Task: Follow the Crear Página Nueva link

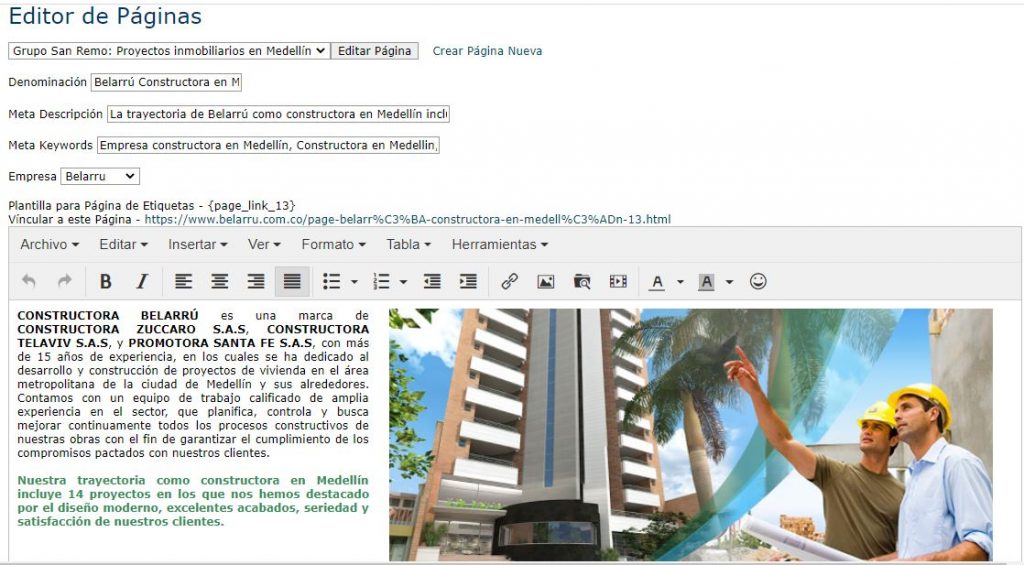Action: [x=487, y=51]
